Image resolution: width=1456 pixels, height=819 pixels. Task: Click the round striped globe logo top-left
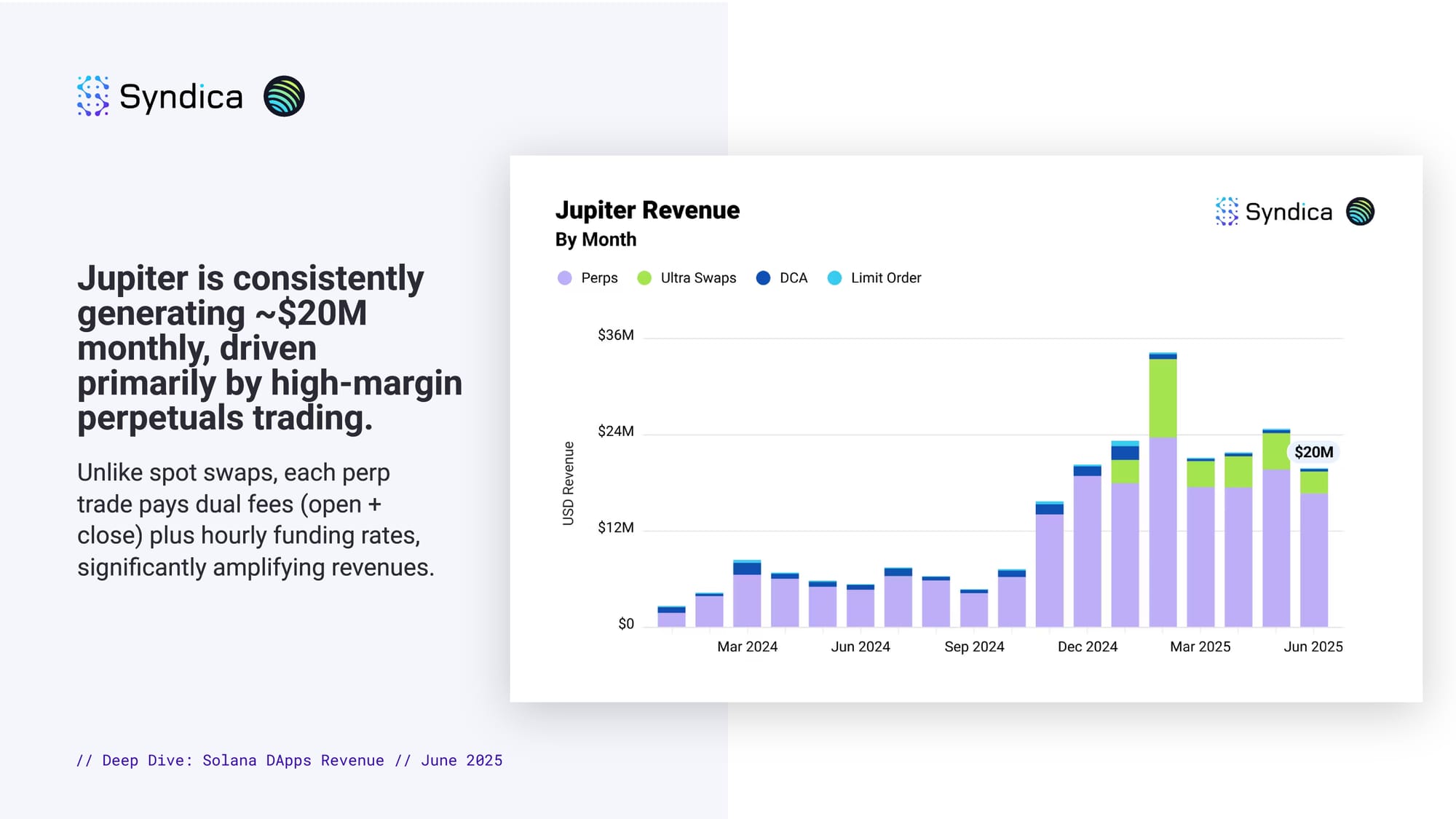click(x=284, y=96)
